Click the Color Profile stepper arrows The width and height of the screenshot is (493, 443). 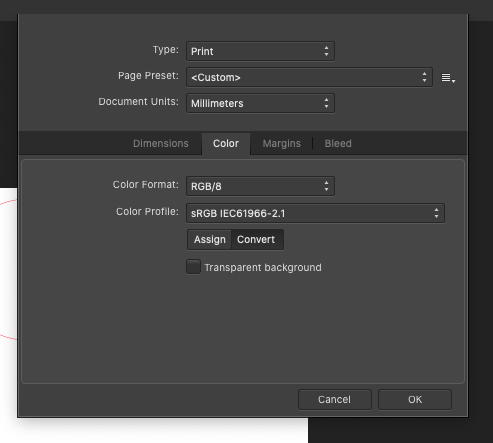tap(436, 213)
